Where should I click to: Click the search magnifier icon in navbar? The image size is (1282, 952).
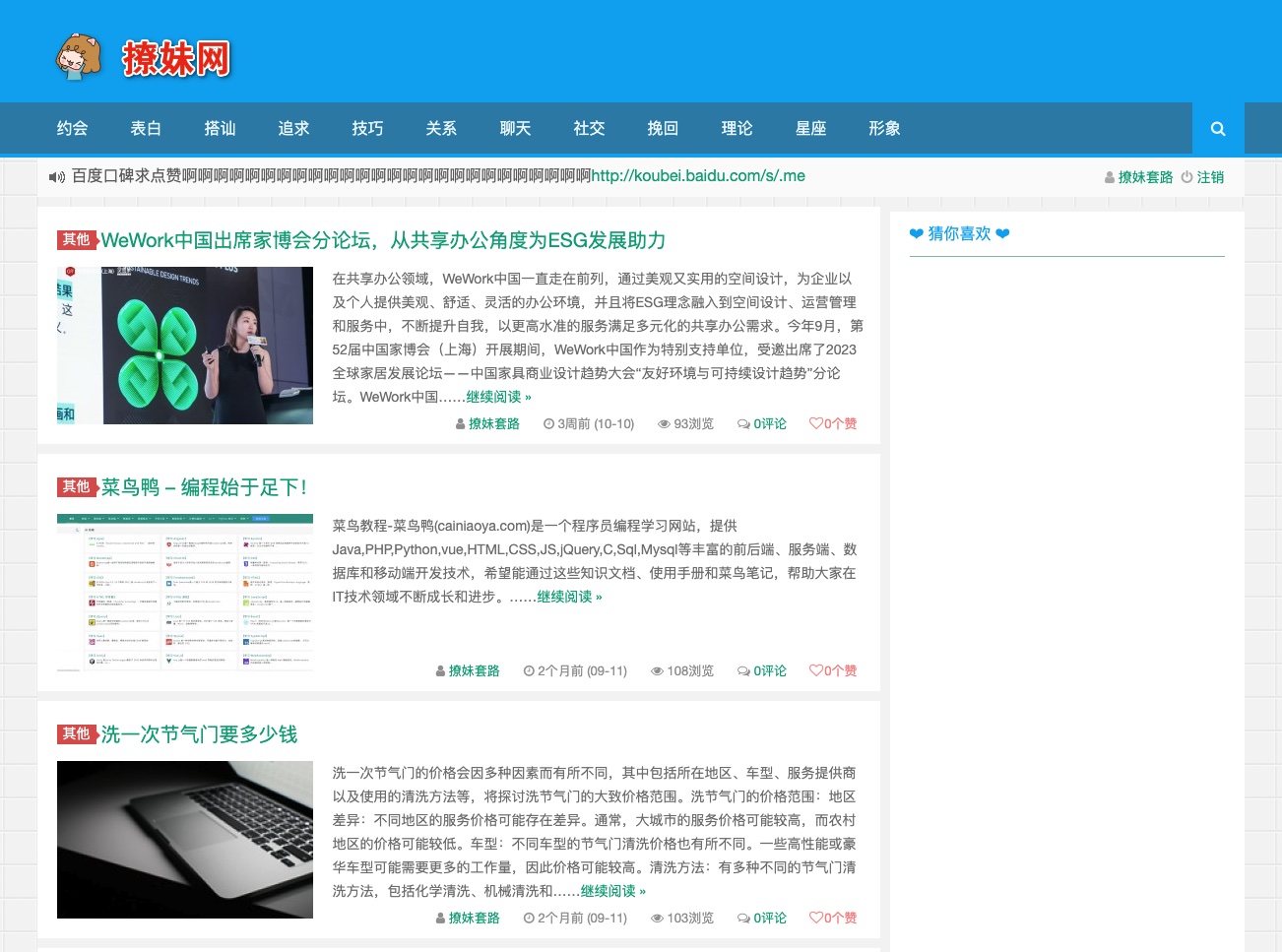pos(1218,128)
